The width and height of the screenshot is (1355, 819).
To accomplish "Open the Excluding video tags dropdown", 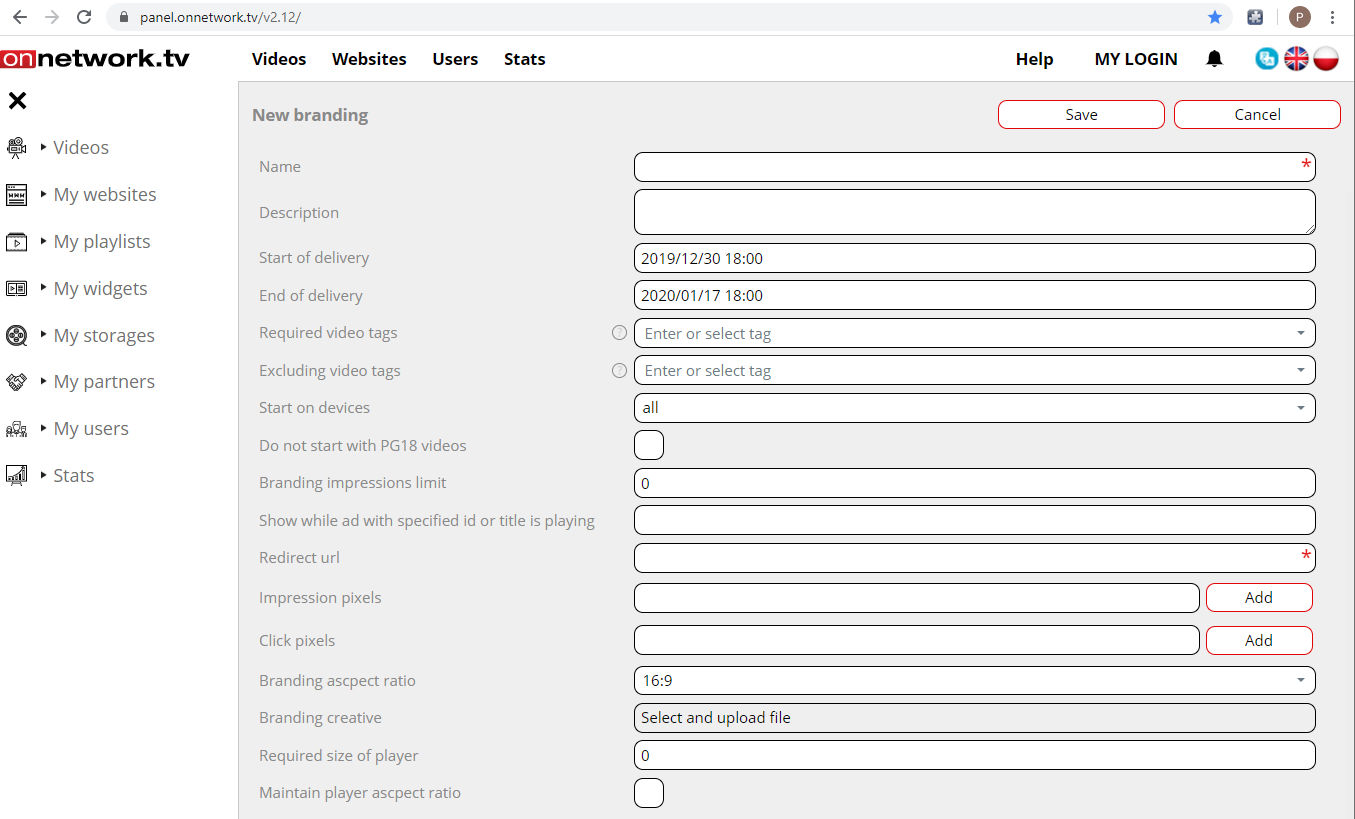I will (974, 371).
